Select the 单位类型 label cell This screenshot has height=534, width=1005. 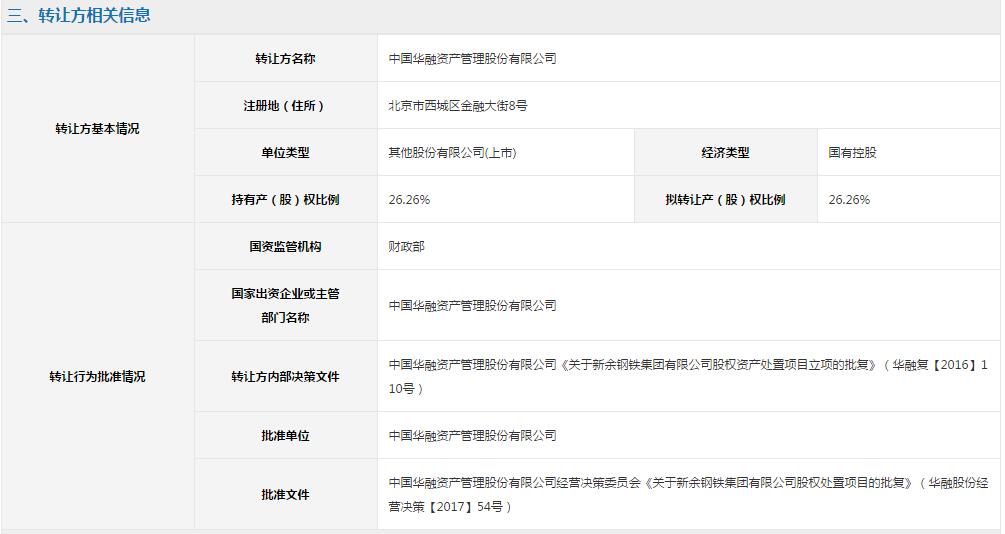tap(285, 153)
